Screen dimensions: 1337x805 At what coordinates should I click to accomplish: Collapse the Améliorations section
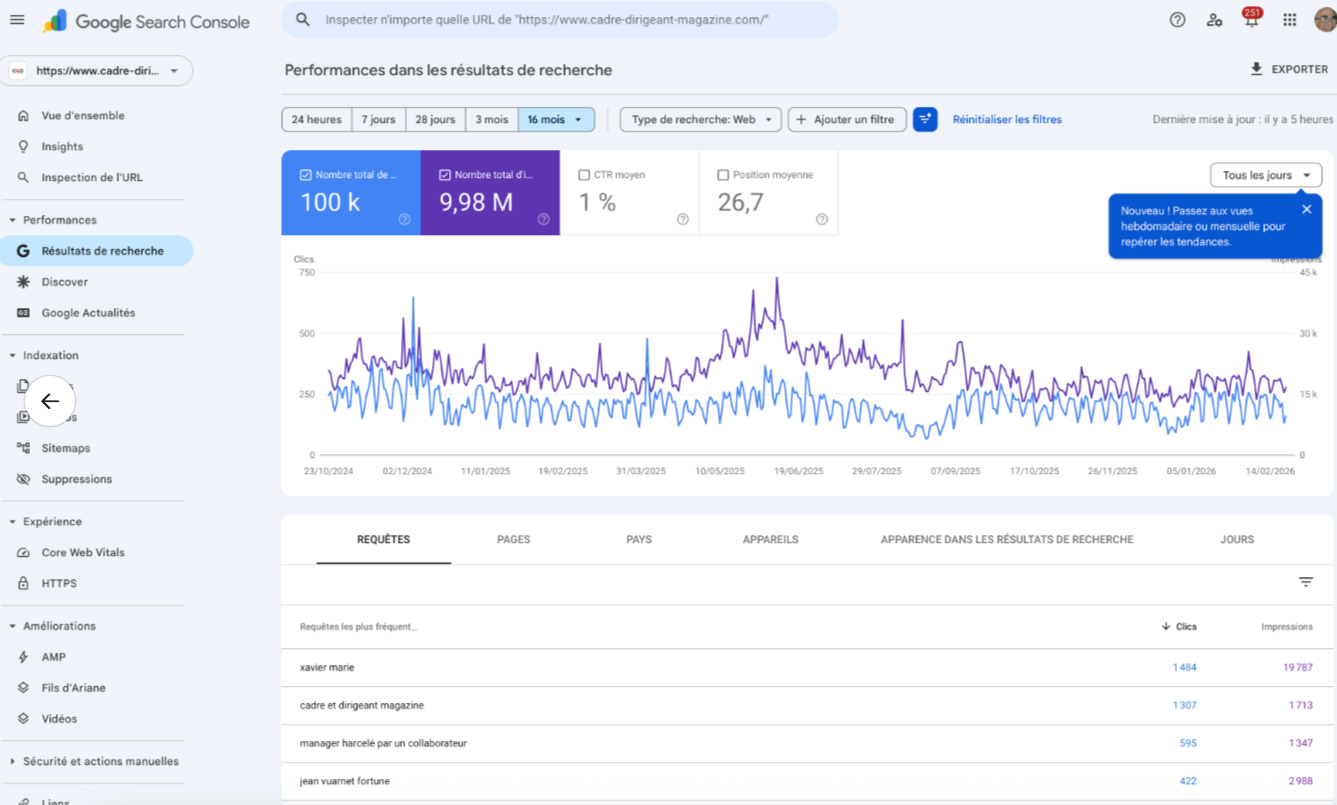pos(53,626)
